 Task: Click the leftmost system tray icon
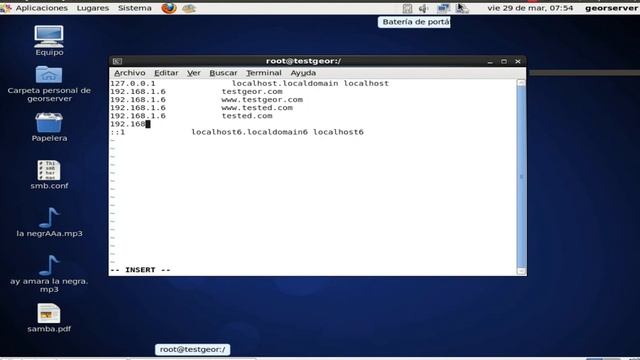[x=407, y=8]
